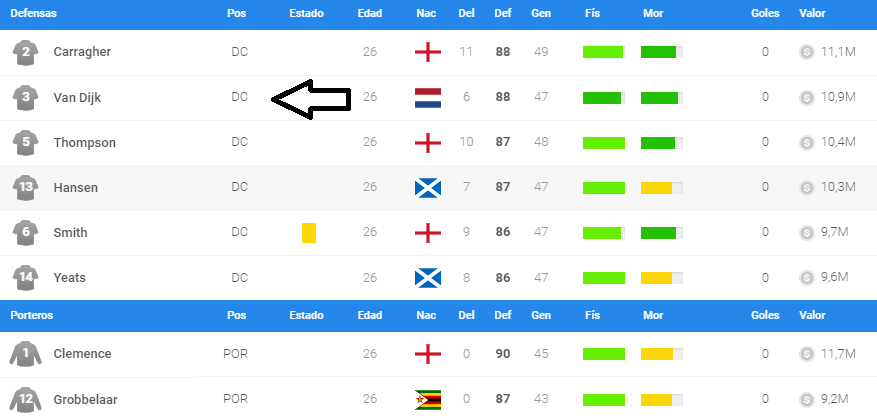Click Van Dijk's number 3 shirt icon

[26, 97]
